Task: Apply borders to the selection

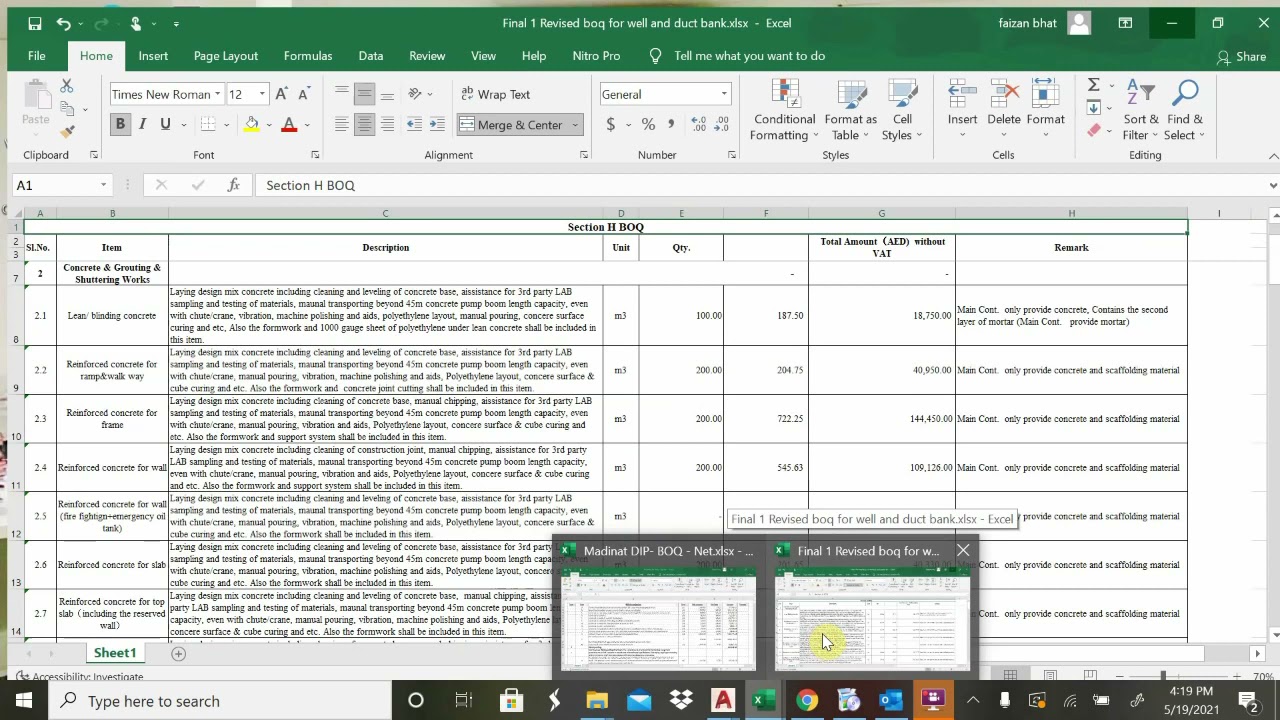Action: coord(208,124)
